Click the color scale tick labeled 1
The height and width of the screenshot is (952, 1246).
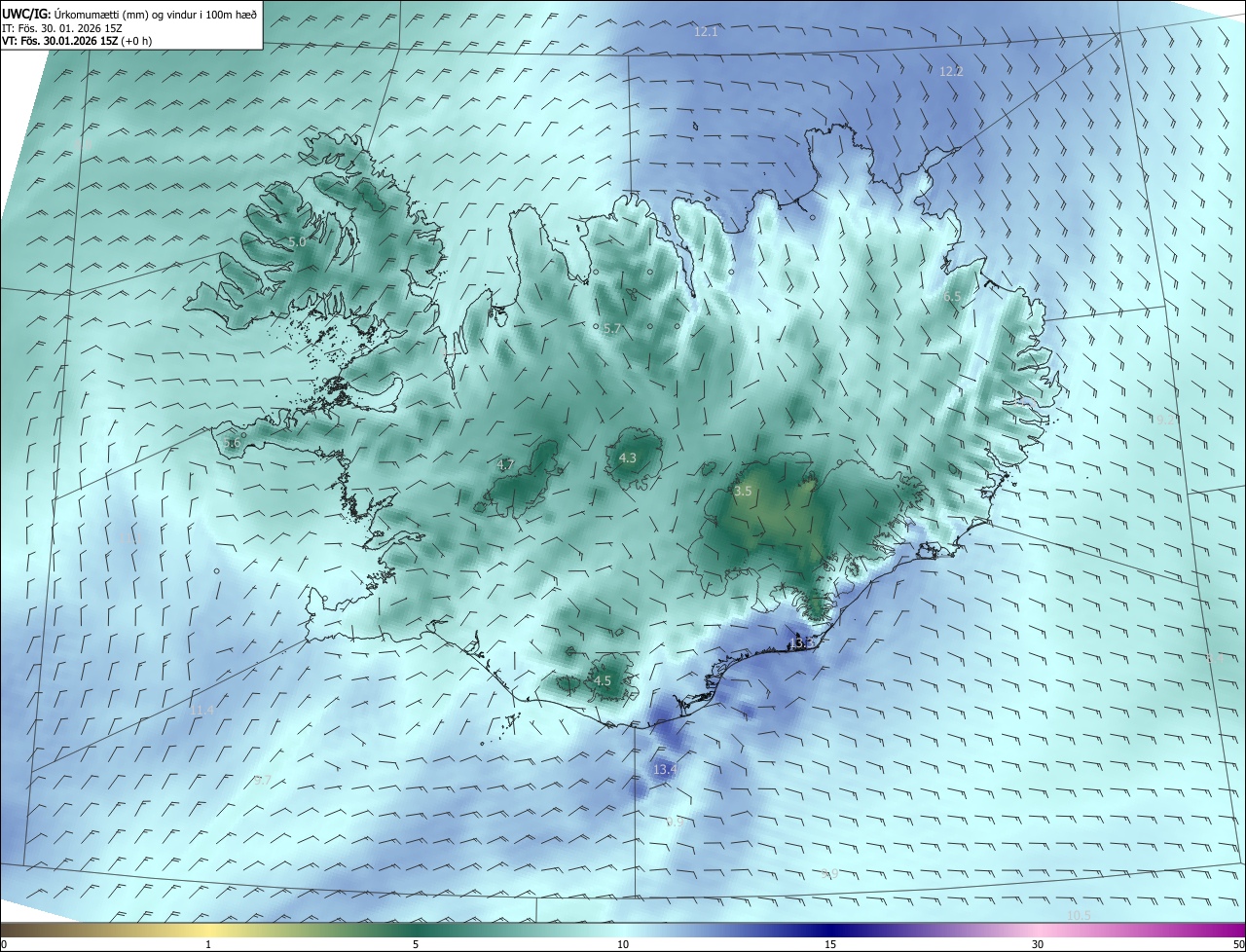208,944
